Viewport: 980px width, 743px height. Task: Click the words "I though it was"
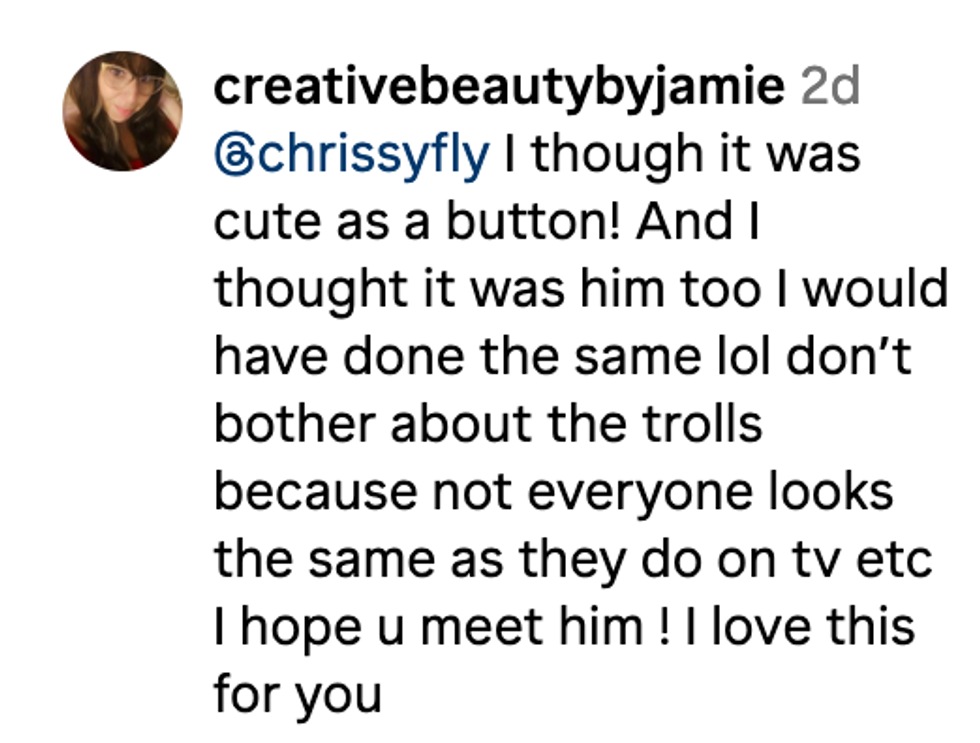[682, 156]
